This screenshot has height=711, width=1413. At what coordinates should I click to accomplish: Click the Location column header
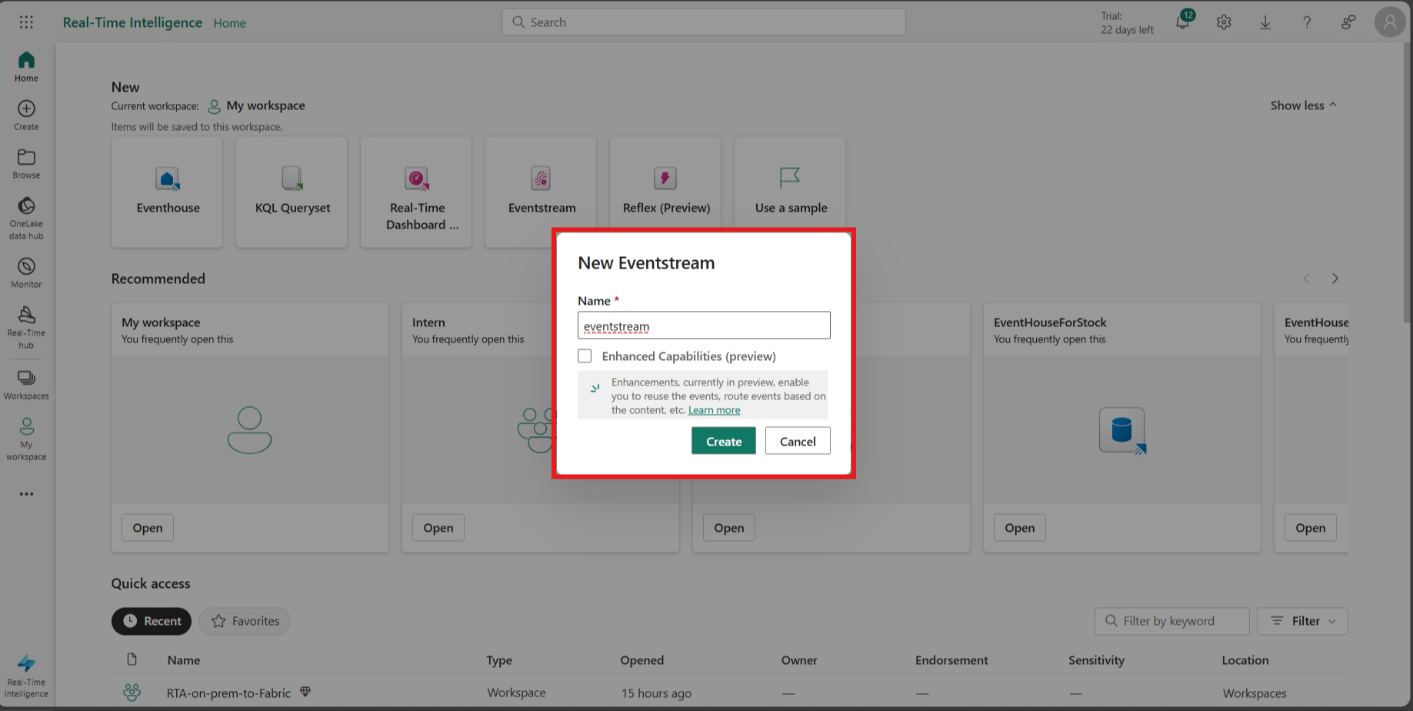click(x=1245, y=660)
